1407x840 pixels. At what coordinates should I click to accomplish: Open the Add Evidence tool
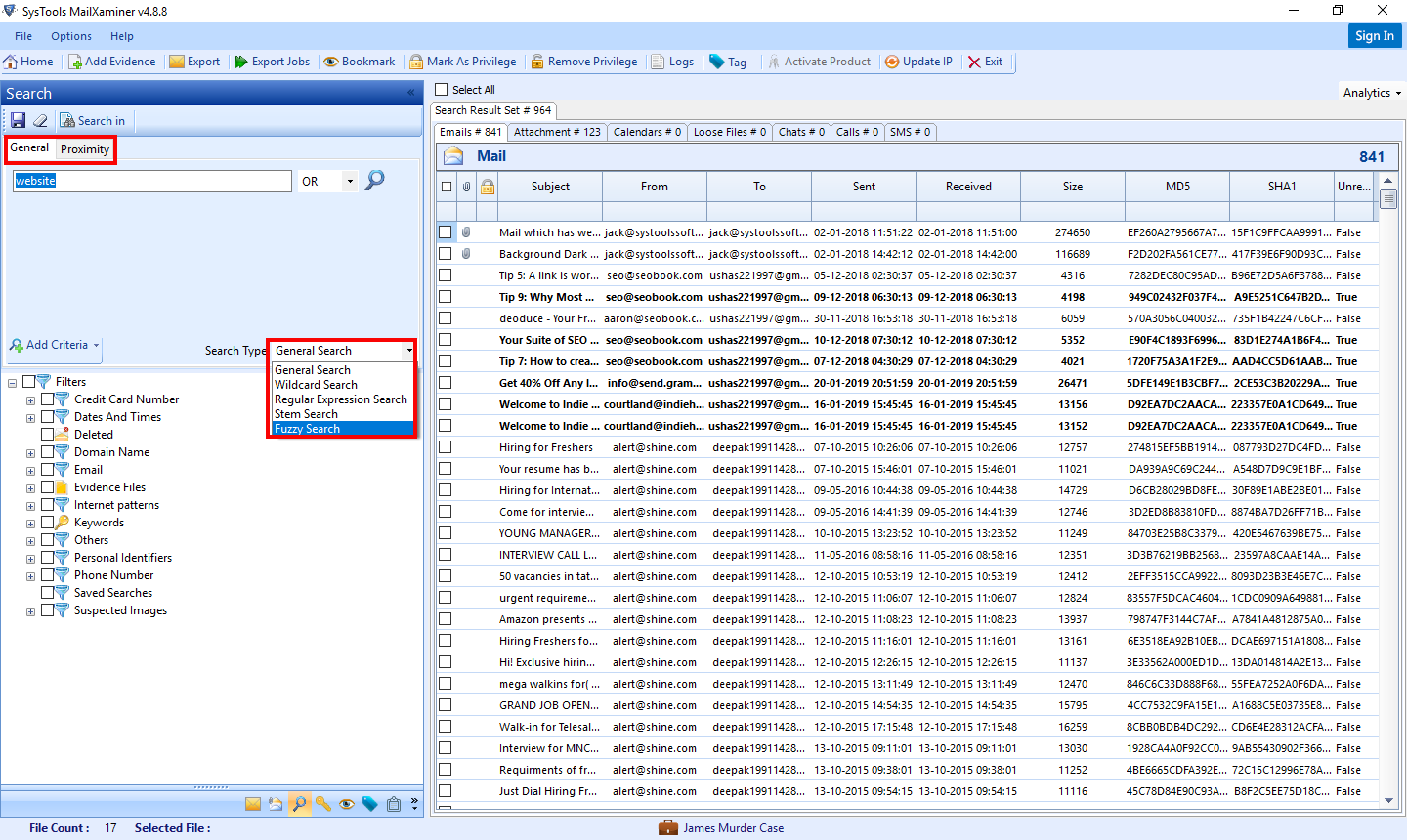click(112, 61)
